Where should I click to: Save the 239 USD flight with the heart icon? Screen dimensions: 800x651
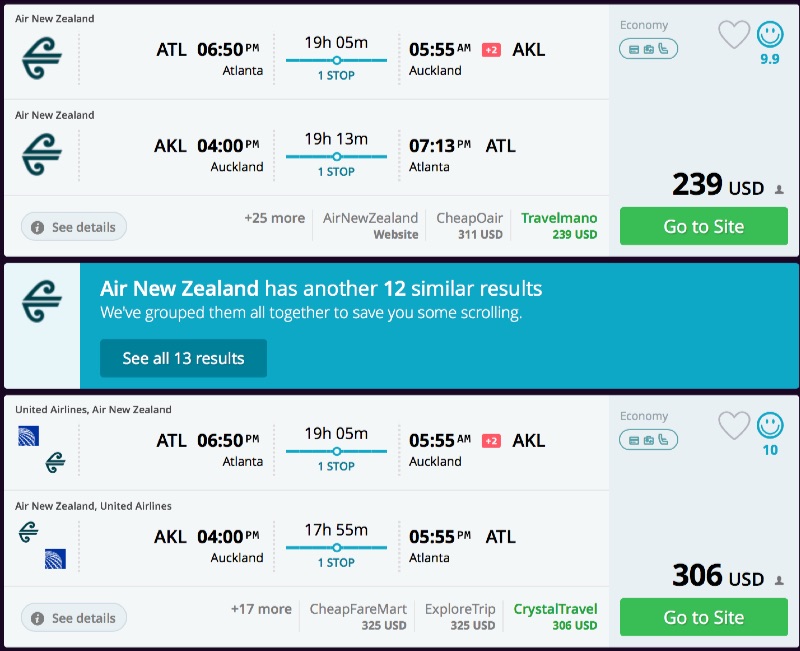pos(734,35)
